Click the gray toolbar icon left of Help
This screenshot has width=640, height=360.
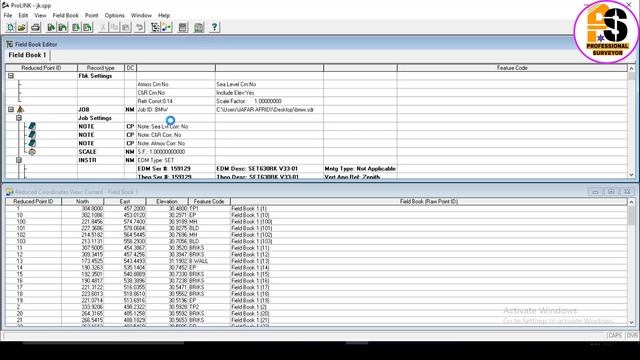pos(199,27)
